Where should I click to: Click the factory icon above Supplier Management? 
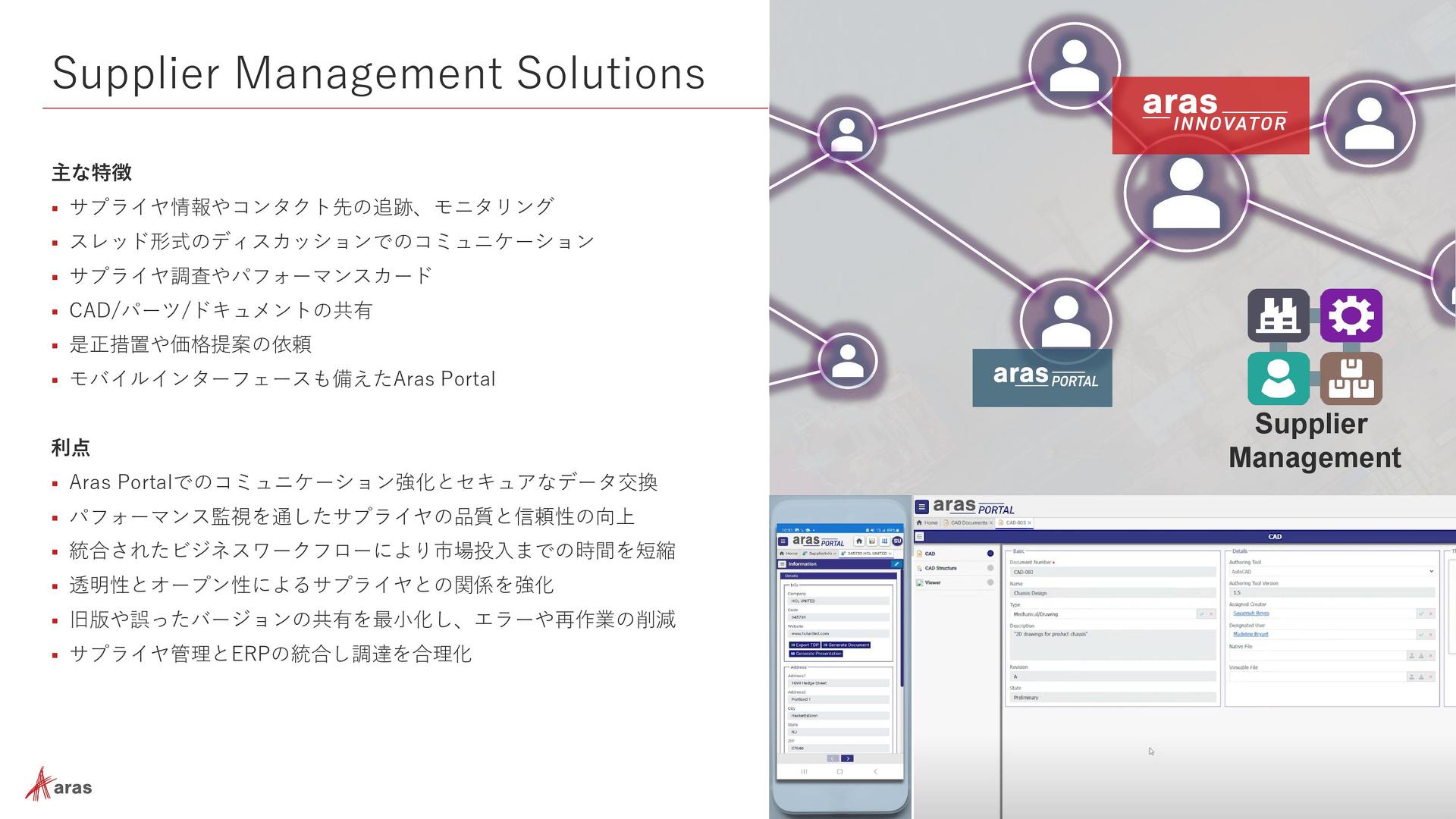(x=1279, y=315)
